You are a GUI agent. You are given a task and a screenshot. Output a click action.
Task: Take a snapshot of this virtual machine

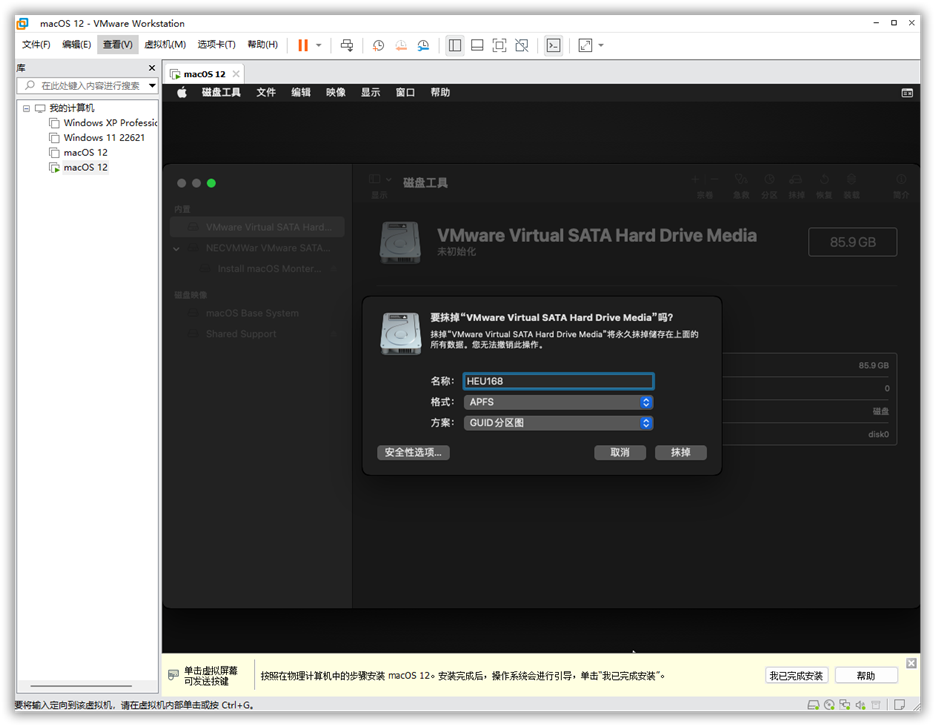tap(378, 45)
